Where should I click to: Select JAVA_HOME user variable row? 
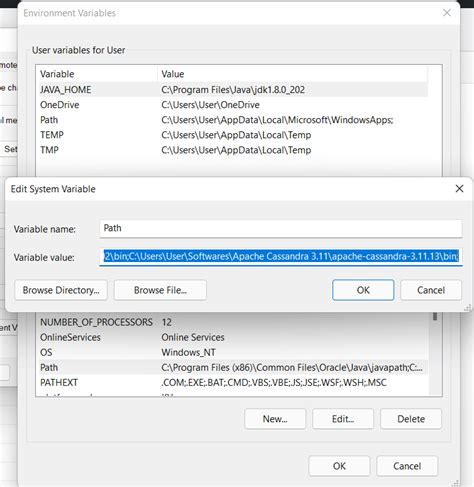[x=233, y=90]
